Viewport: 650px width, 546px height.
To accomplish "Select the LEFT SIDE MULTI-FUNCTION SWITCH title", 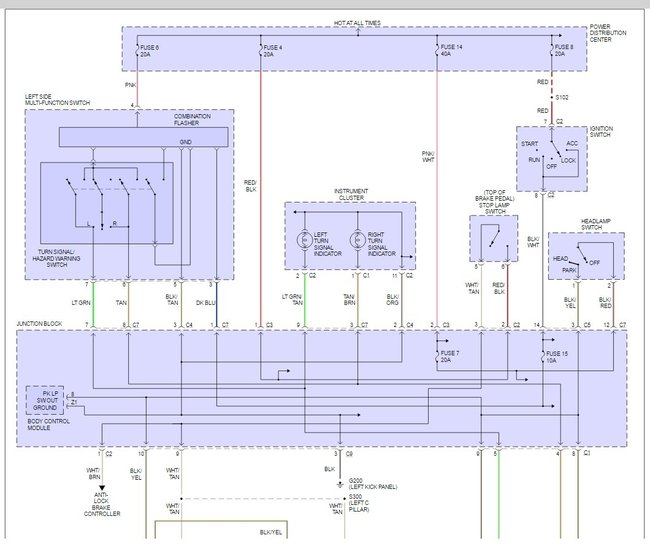I will [57, 99].
